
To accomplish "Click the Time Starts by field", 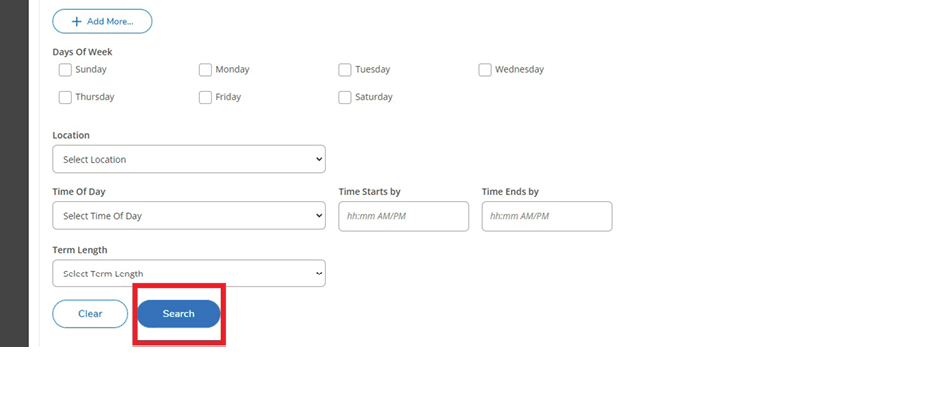I will coord(403,216).
